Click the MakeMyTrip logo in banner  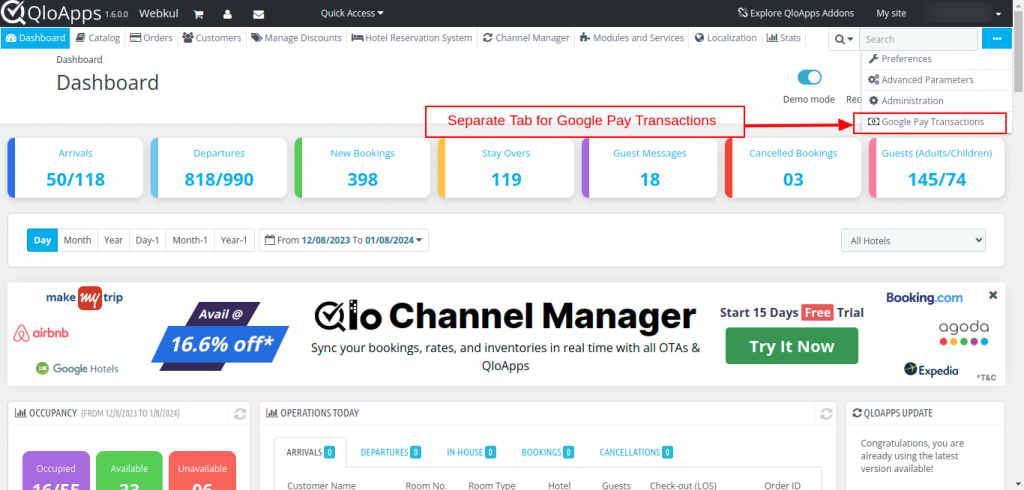tap(84, 298)
